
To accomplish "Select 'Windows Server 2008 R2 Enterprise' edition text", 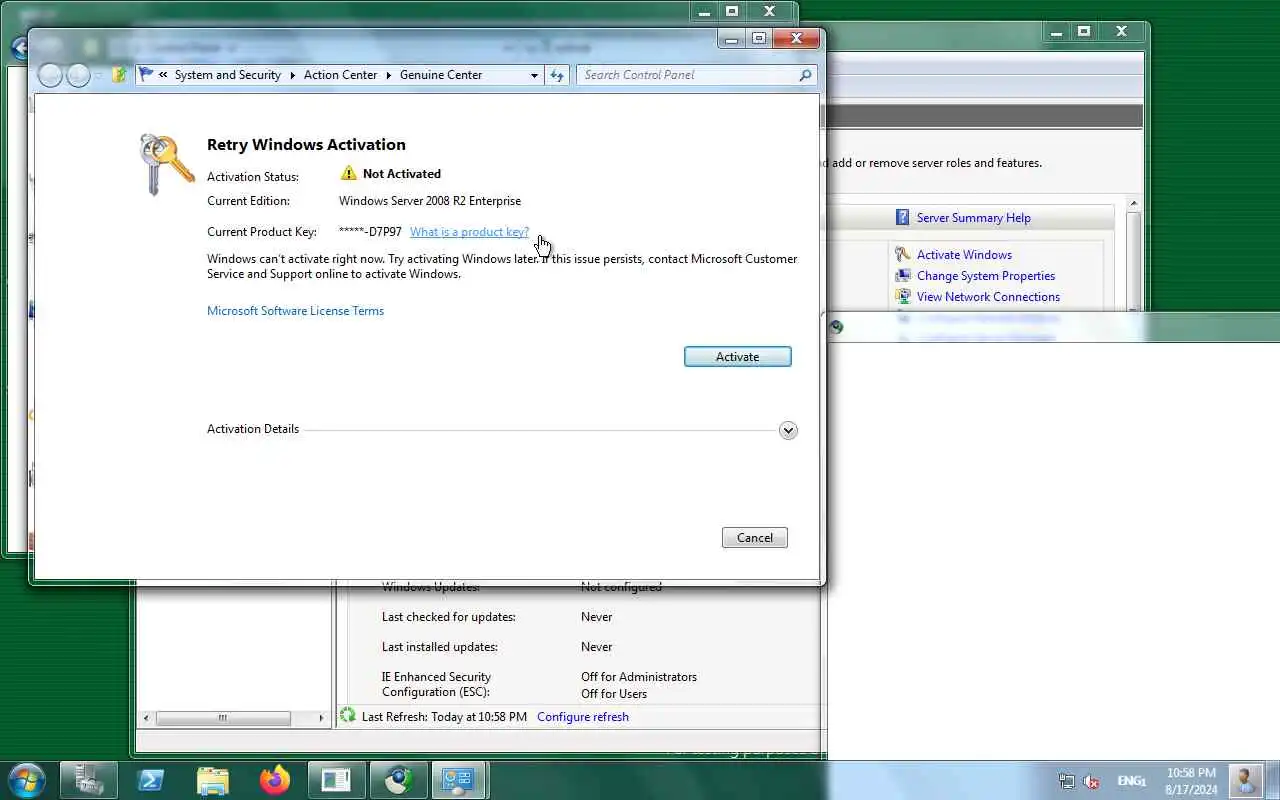I will tap(430, 201).
